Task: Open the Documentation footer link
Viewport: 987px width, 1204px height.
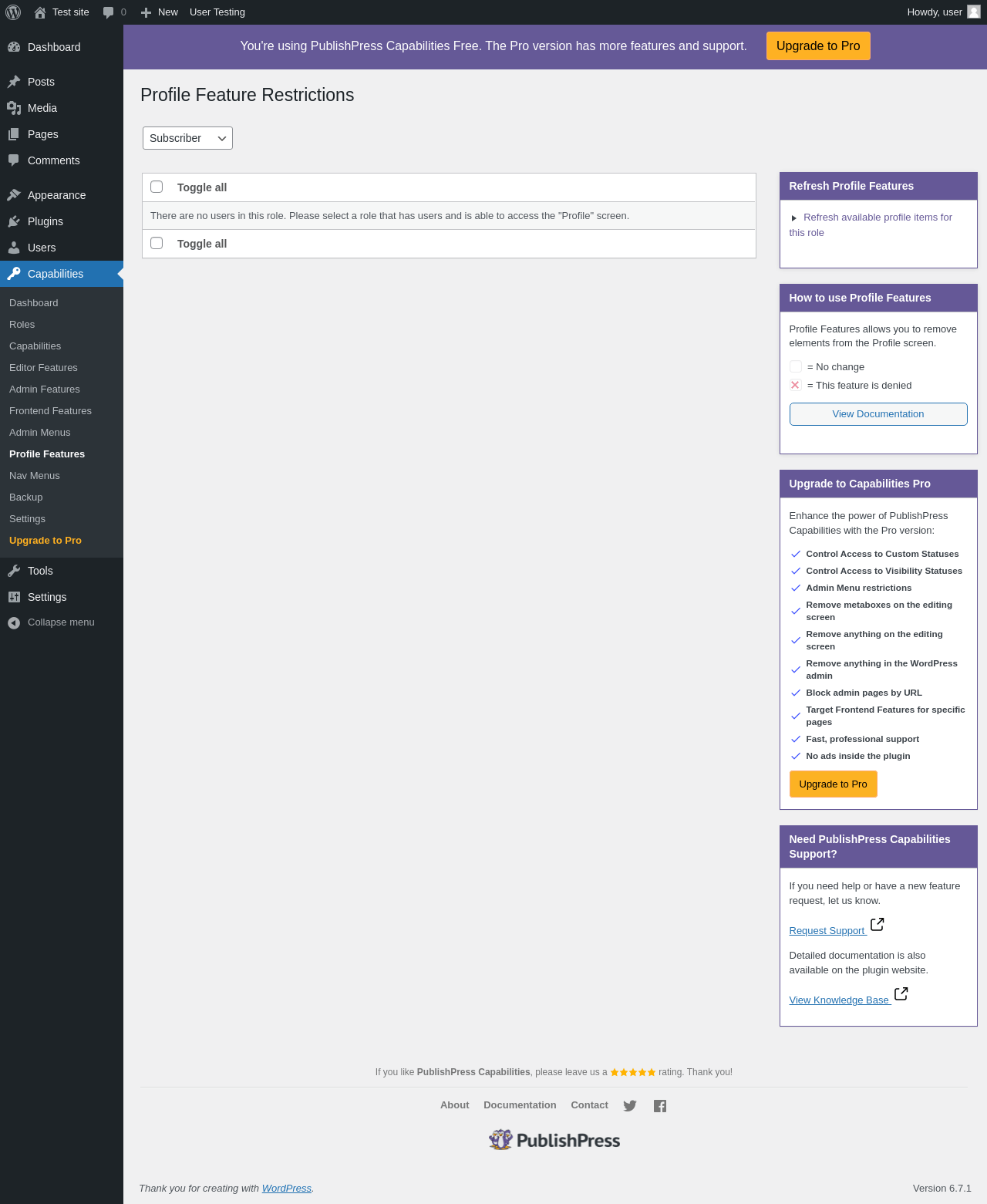Action: 520,1105
